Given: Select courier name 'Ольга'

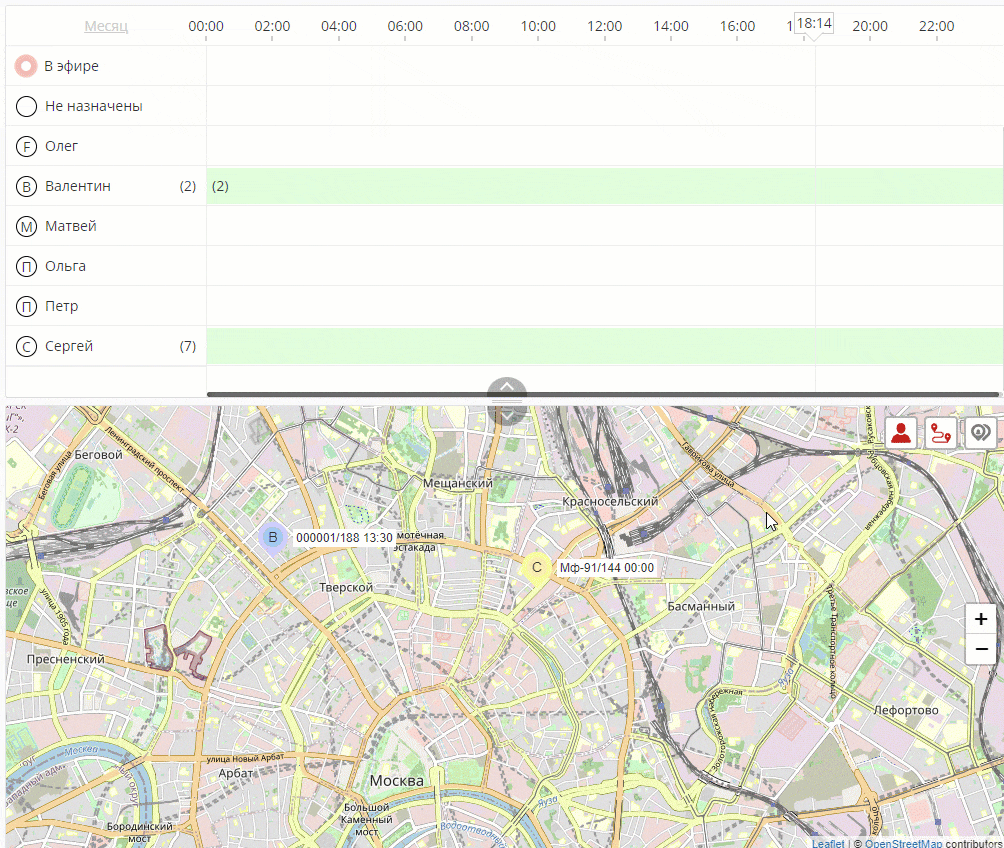Looking at the screenshot, I should point(65,266).
